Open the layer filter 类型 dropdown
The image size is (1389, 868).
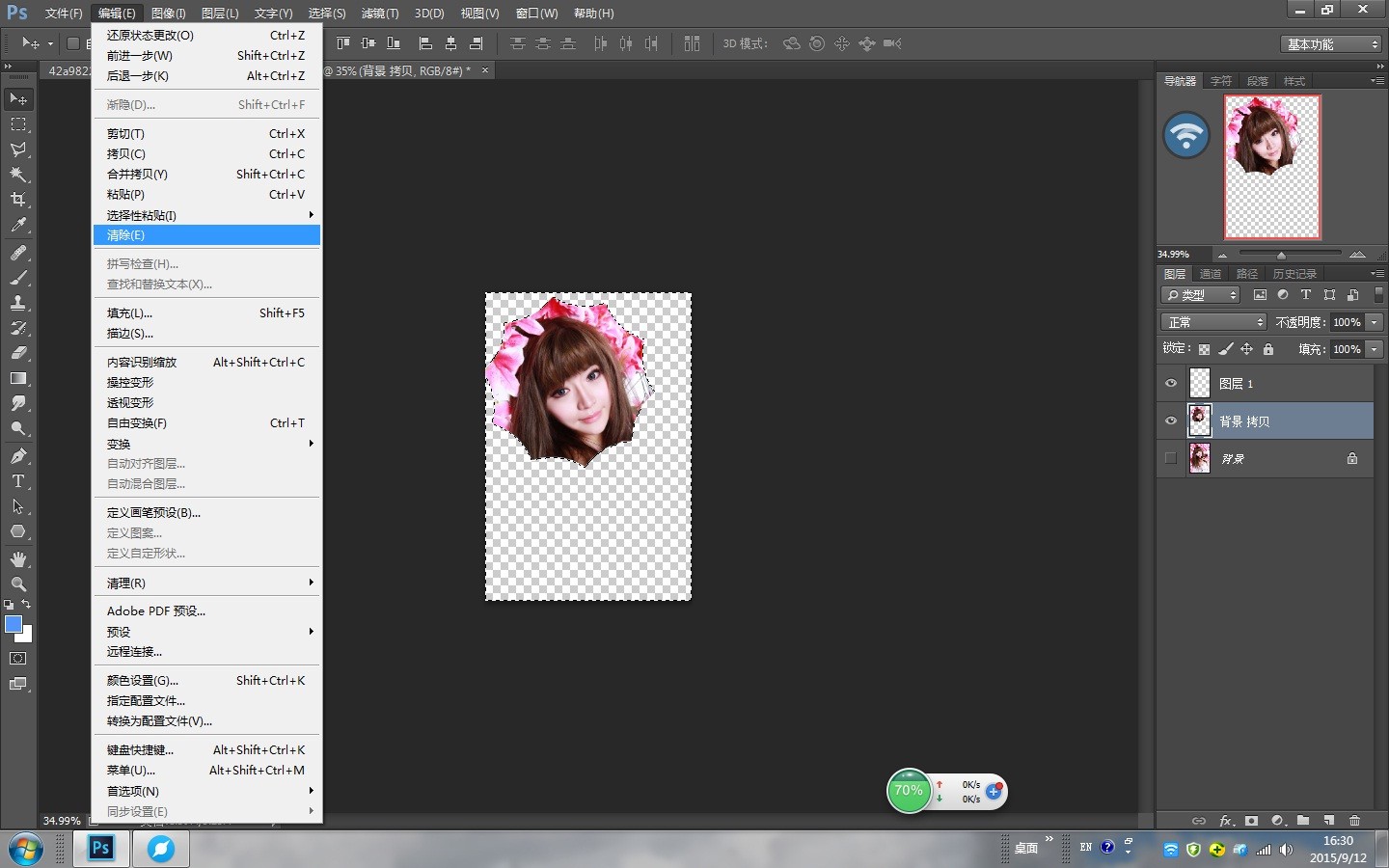(1201, 295)
